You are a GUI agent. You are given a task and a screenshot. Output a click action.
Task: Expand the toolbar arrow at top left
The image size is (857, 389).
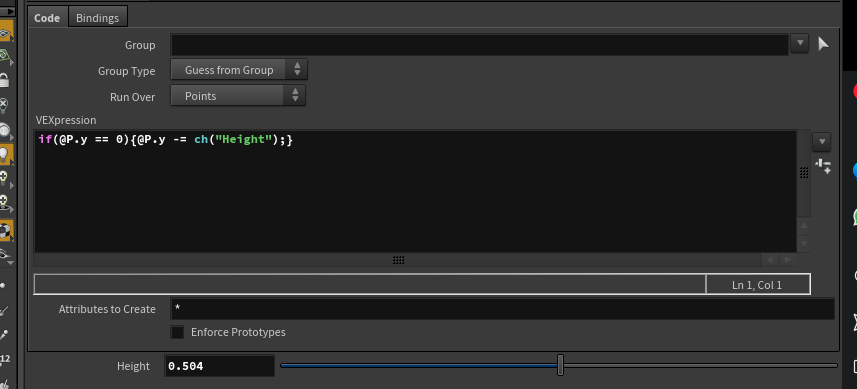click(x=7, y=11)
